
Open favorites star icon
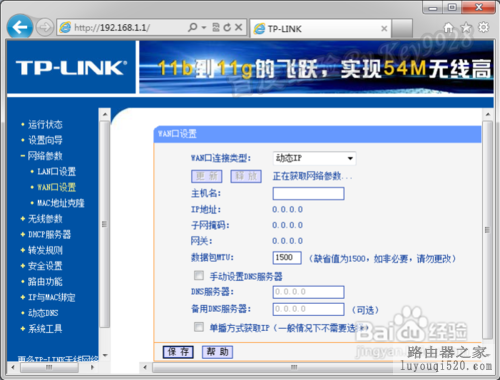[466, 28]
